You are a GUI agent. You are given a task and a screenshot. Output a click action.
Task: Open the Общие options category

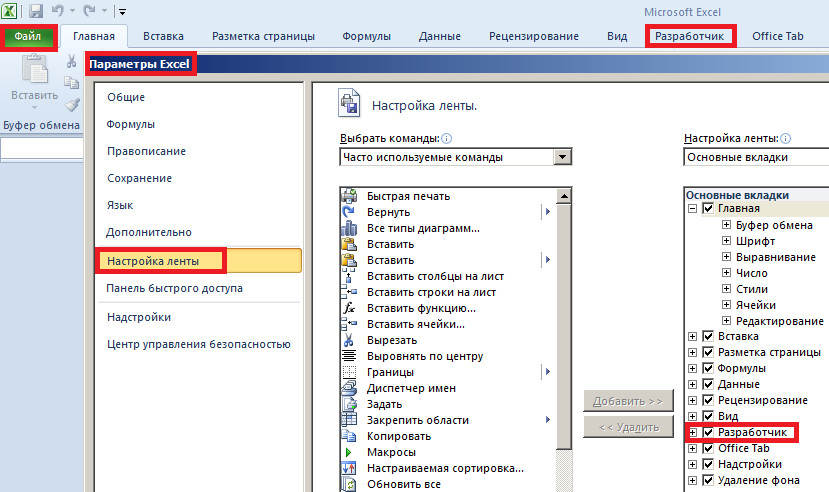[126, 97]
